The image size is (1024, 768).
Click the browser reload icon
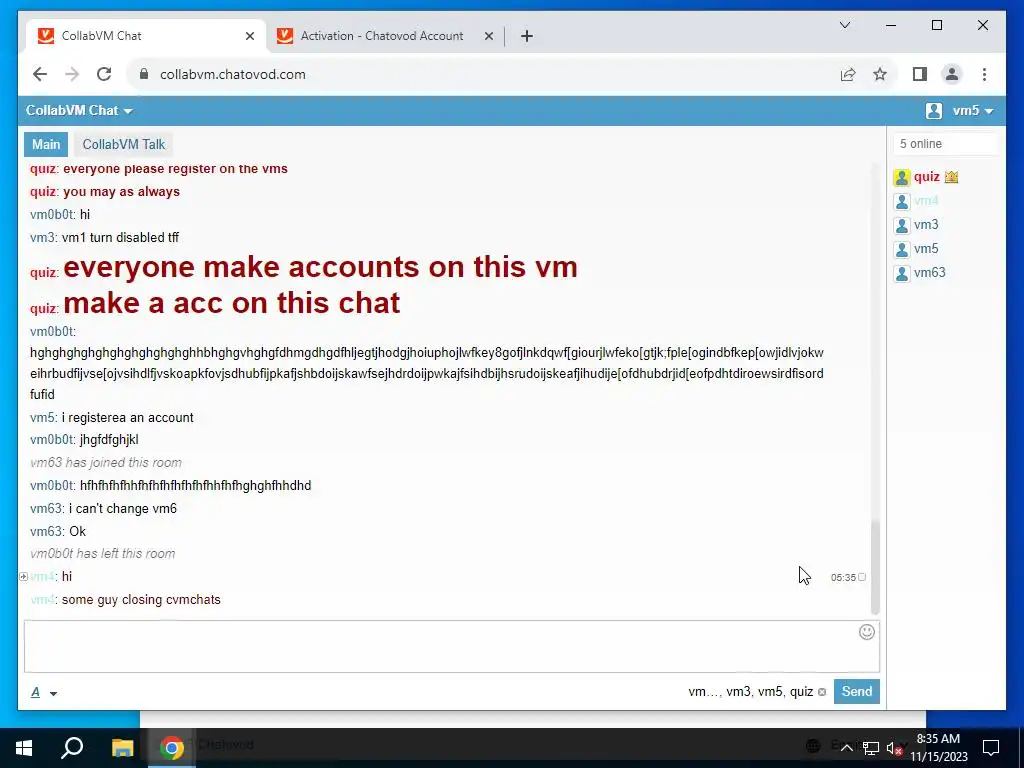(104, 74)
